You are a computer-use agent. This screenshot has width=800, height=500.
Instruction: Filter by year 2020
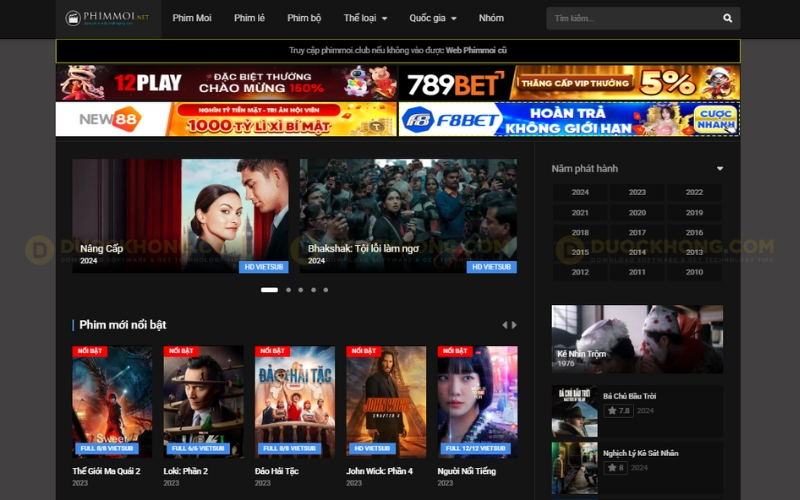click(x=637, y=213)
